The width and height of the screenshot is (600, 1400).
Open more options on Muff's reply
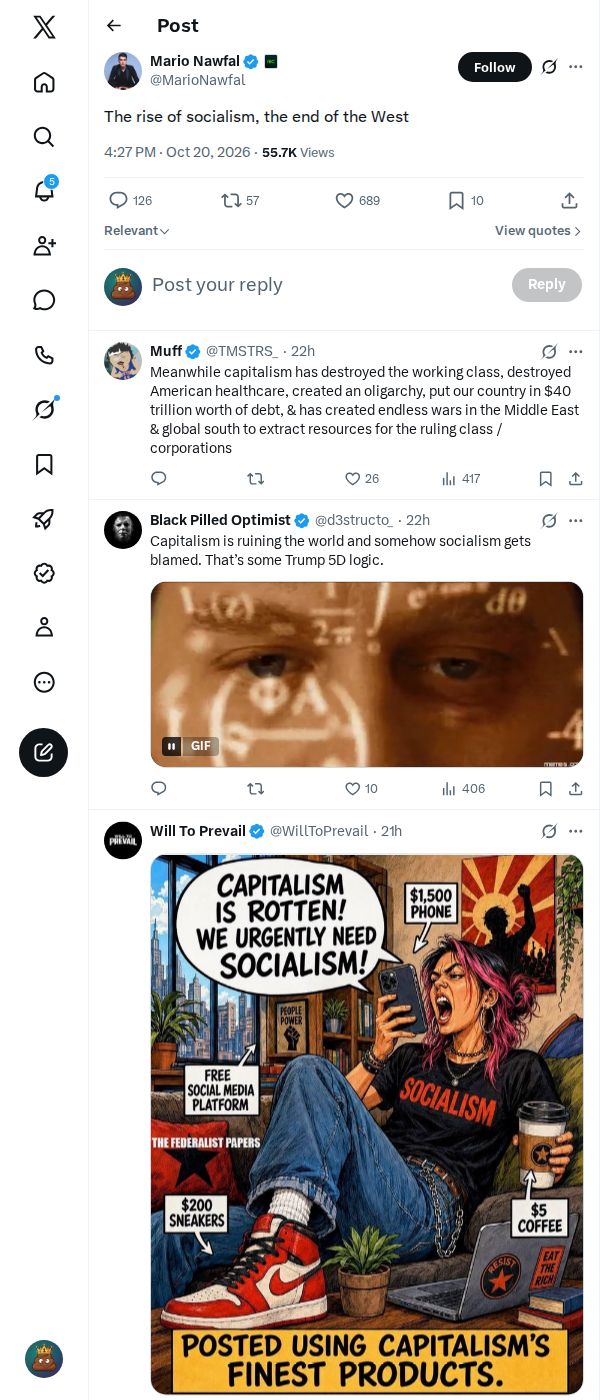pyautogui.click(x=575, y=351)
